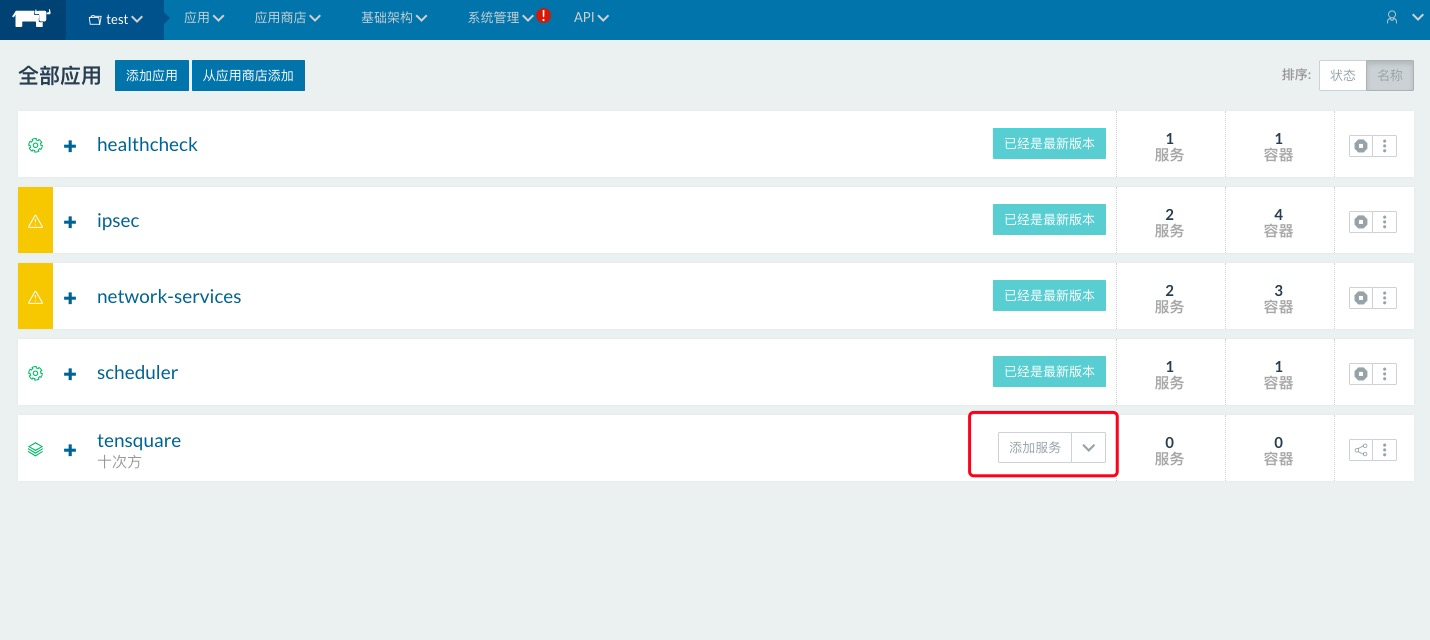Click the red alert badge by 系统管理
The height and width of the screenshot is (640, 1430).
543,15
